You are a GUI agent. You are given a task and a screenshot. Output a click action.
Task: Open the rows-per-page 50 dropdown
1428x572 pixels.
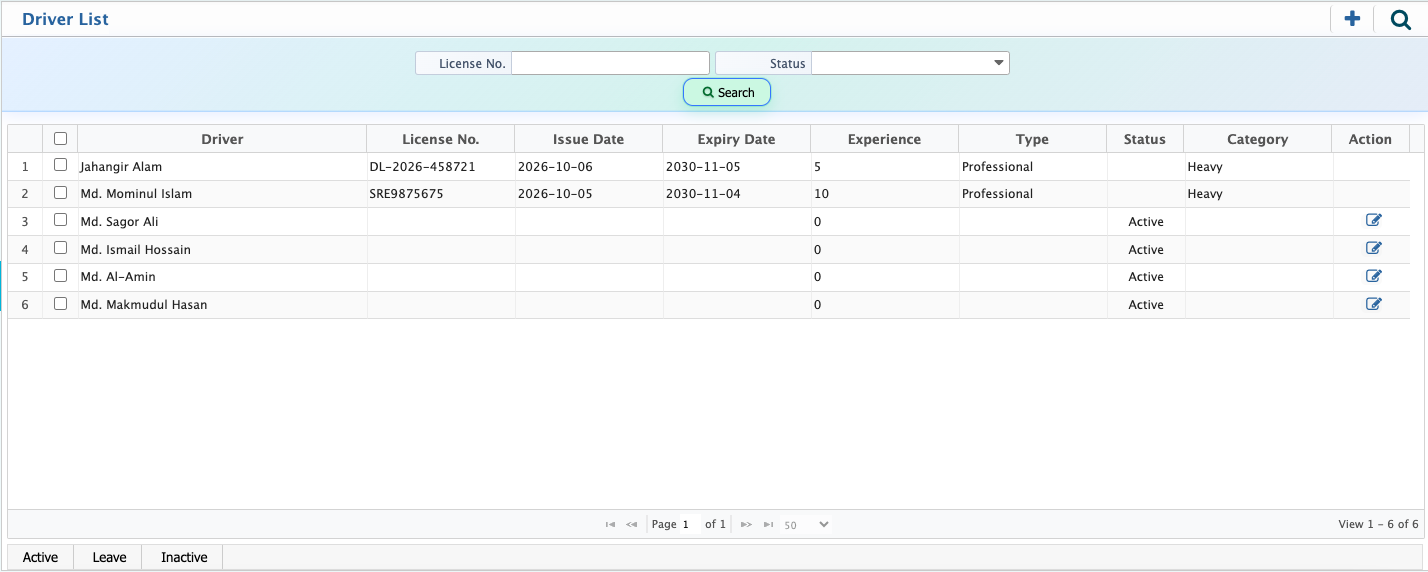(806, 524)
